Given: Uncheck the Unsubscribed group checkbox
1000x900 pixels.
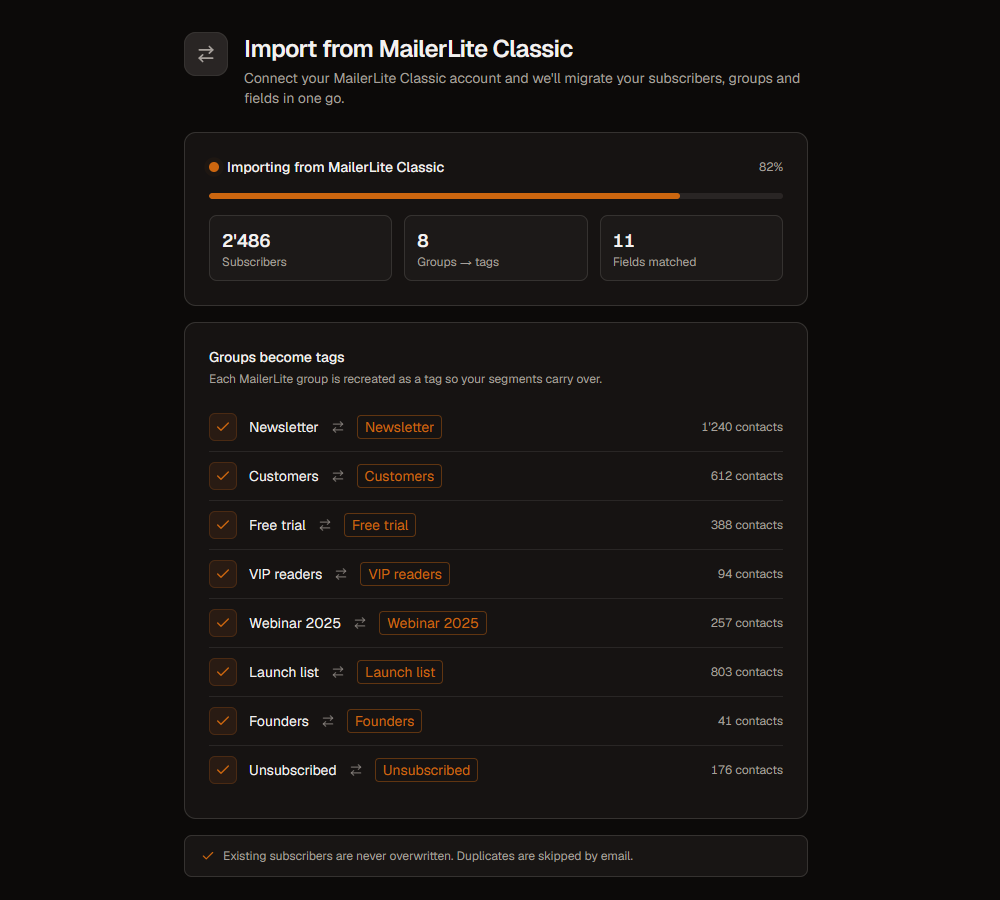Looking at the screenshot, I should tap(223, 770).
